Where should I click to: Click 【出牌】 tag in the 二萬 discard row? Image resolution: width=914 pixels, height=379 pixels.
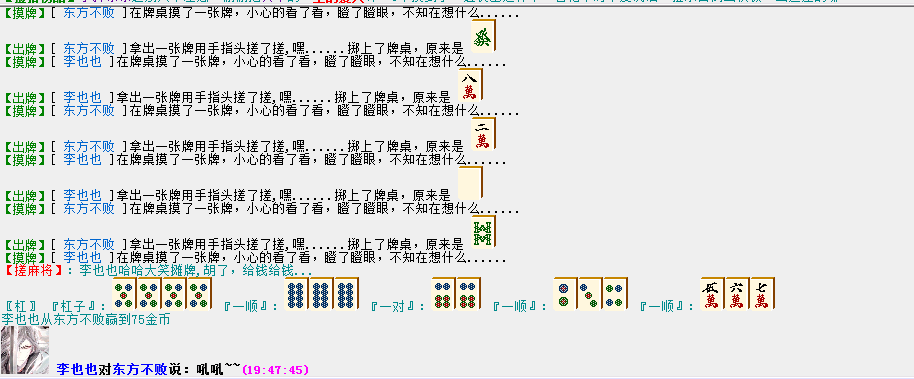coord(25,147)
